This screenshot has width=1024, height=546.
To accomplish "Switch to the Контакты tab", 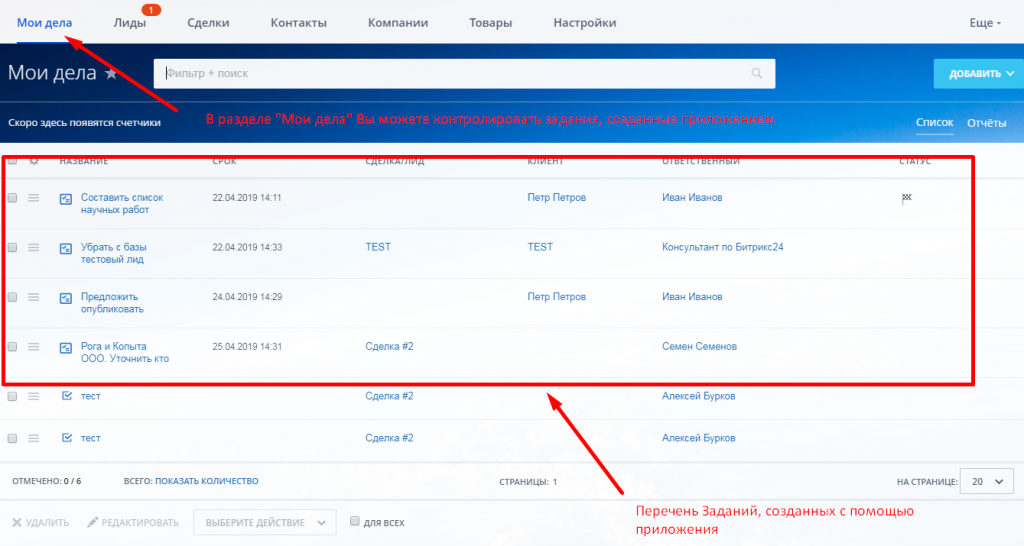I will point(298,22).
